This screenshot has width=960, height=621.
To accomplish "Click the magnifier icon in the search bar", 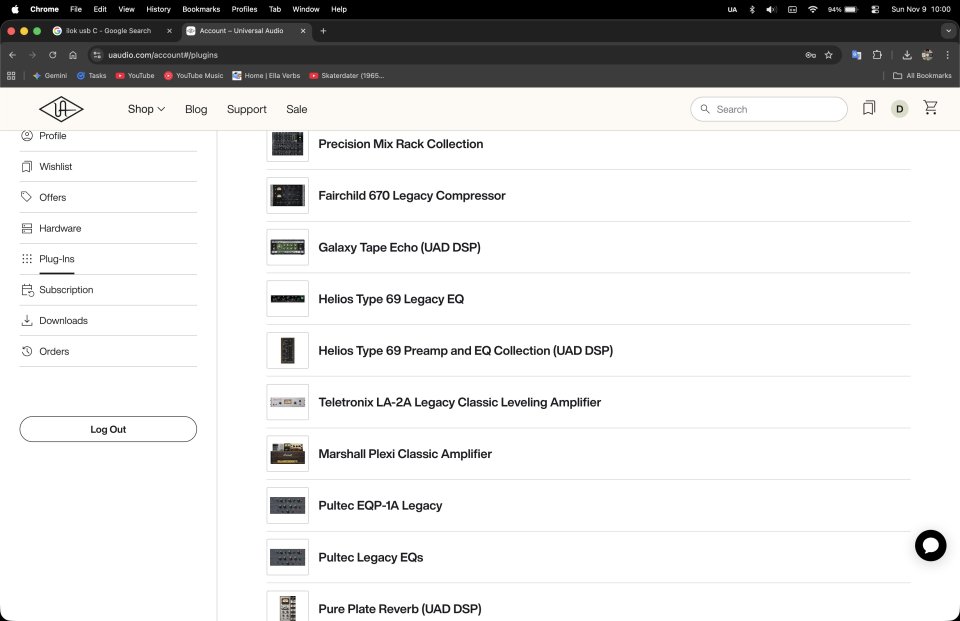I will coord(705,109).
